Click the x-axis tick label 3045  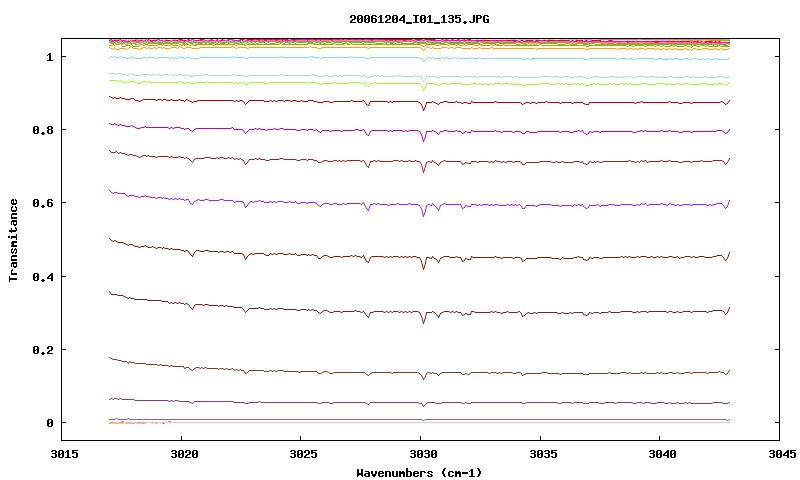tap(782, 454)
